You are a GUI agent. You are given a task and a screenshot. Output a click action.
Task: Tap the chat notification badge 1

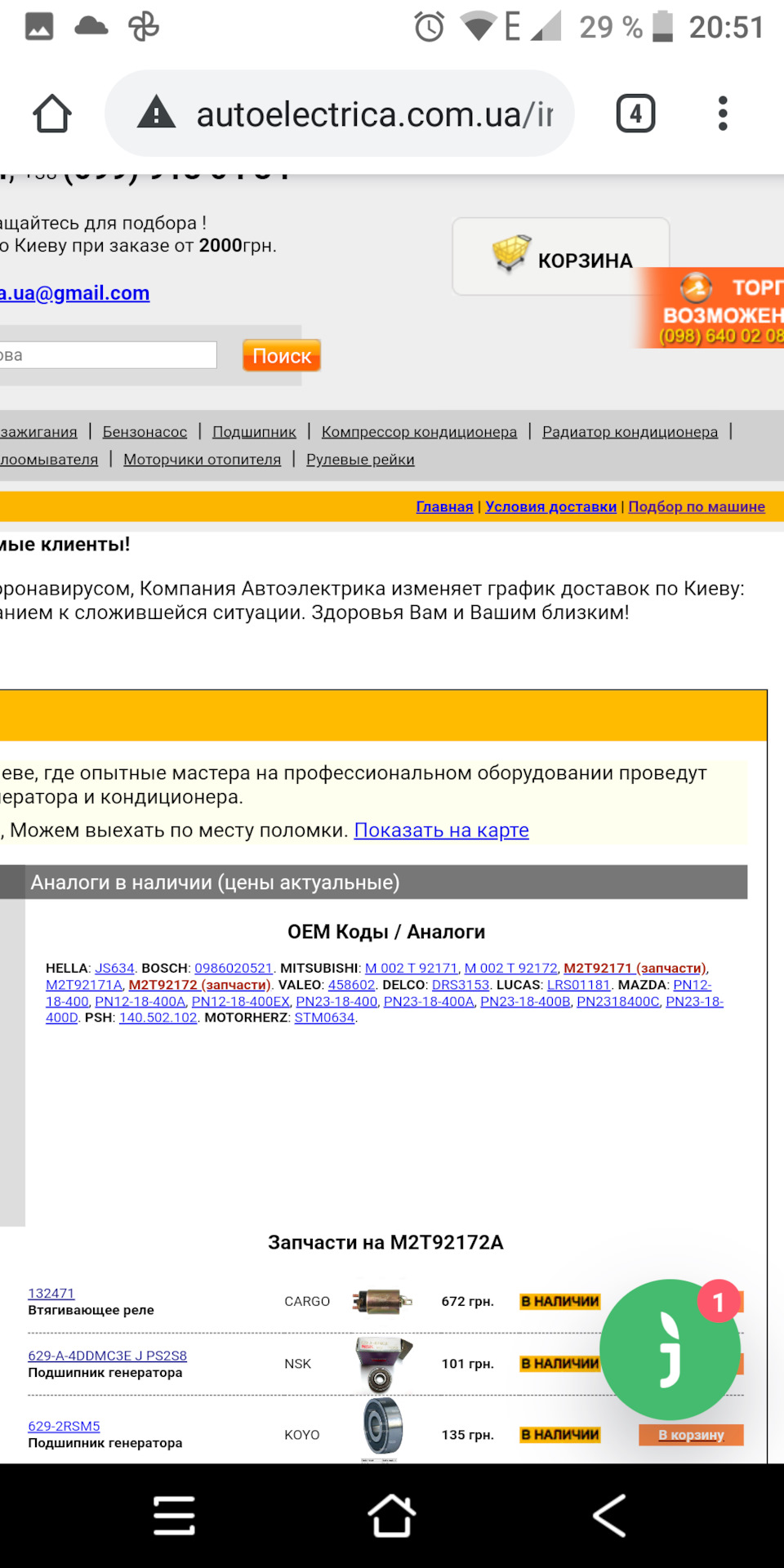719,1302
